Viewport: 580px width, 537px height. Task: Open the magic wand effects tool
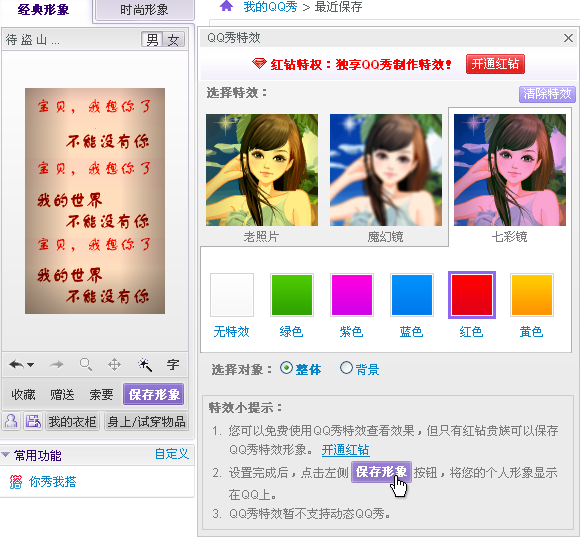coord(145,365)
